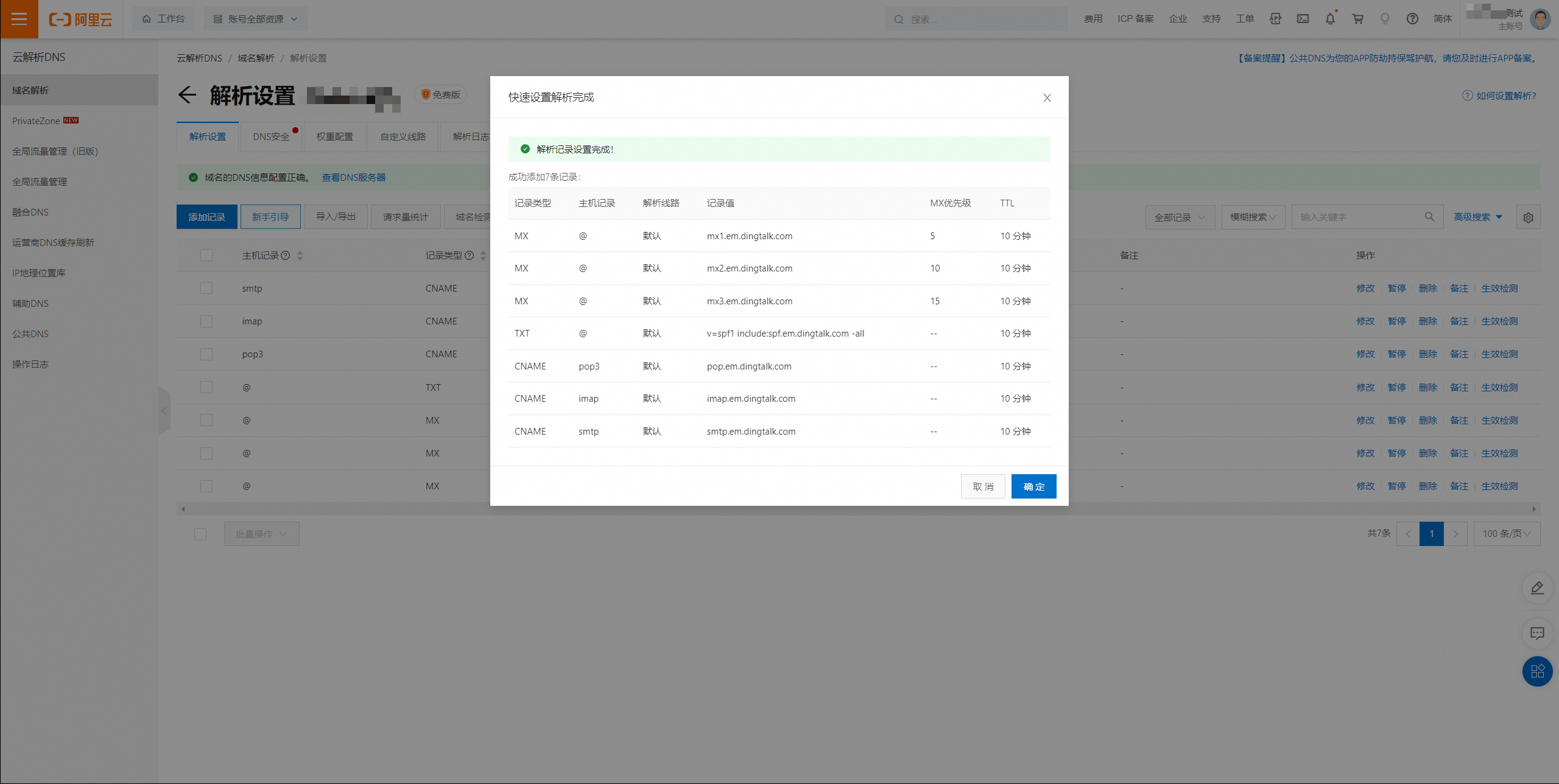Toggle the checkbox for pop3 record row
Image resolution: width=1559 pixels, height=784 pixels.
(x=206, y=354)
